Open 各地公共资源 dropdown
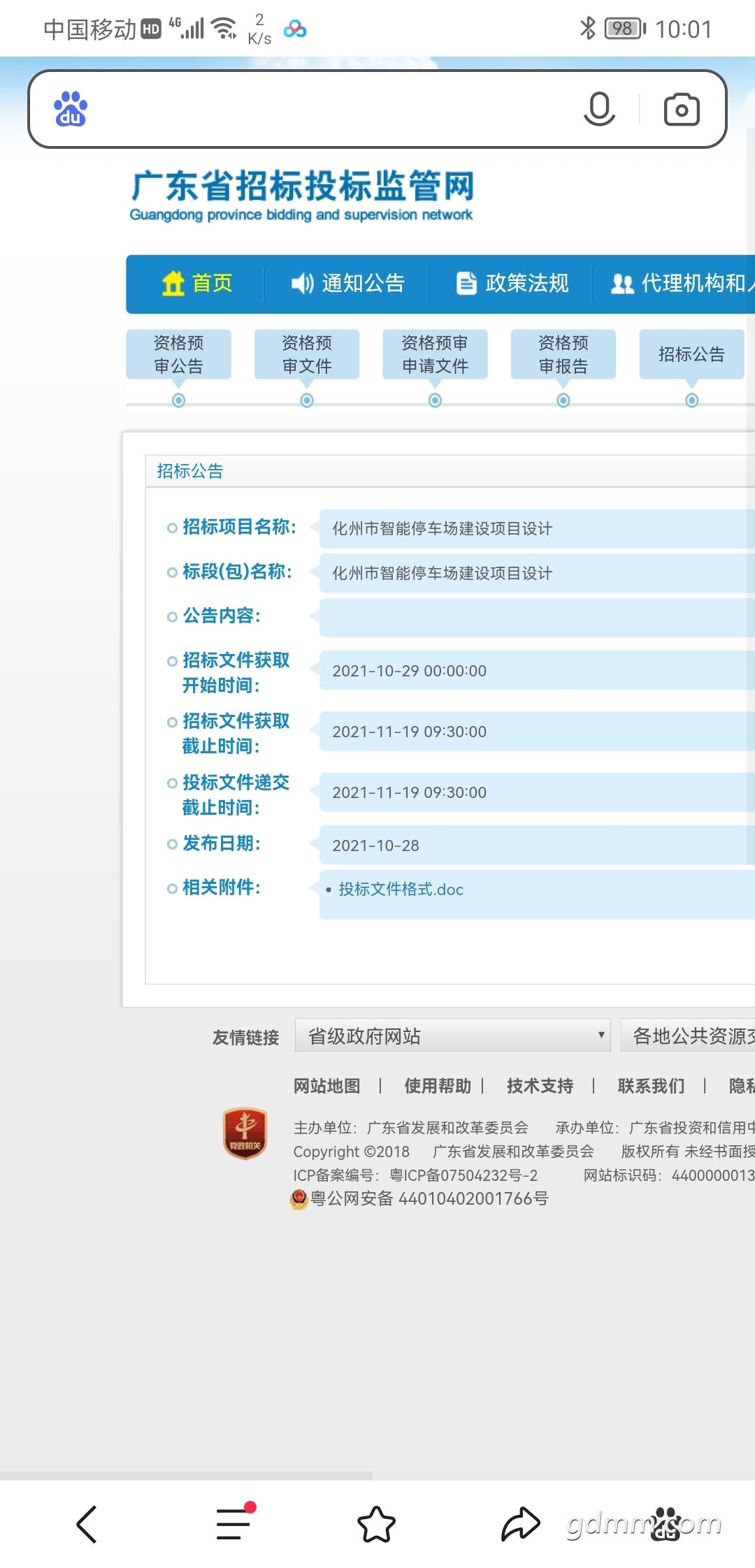The height and width of the screenshot is (1568, 755). (688, 1036)
